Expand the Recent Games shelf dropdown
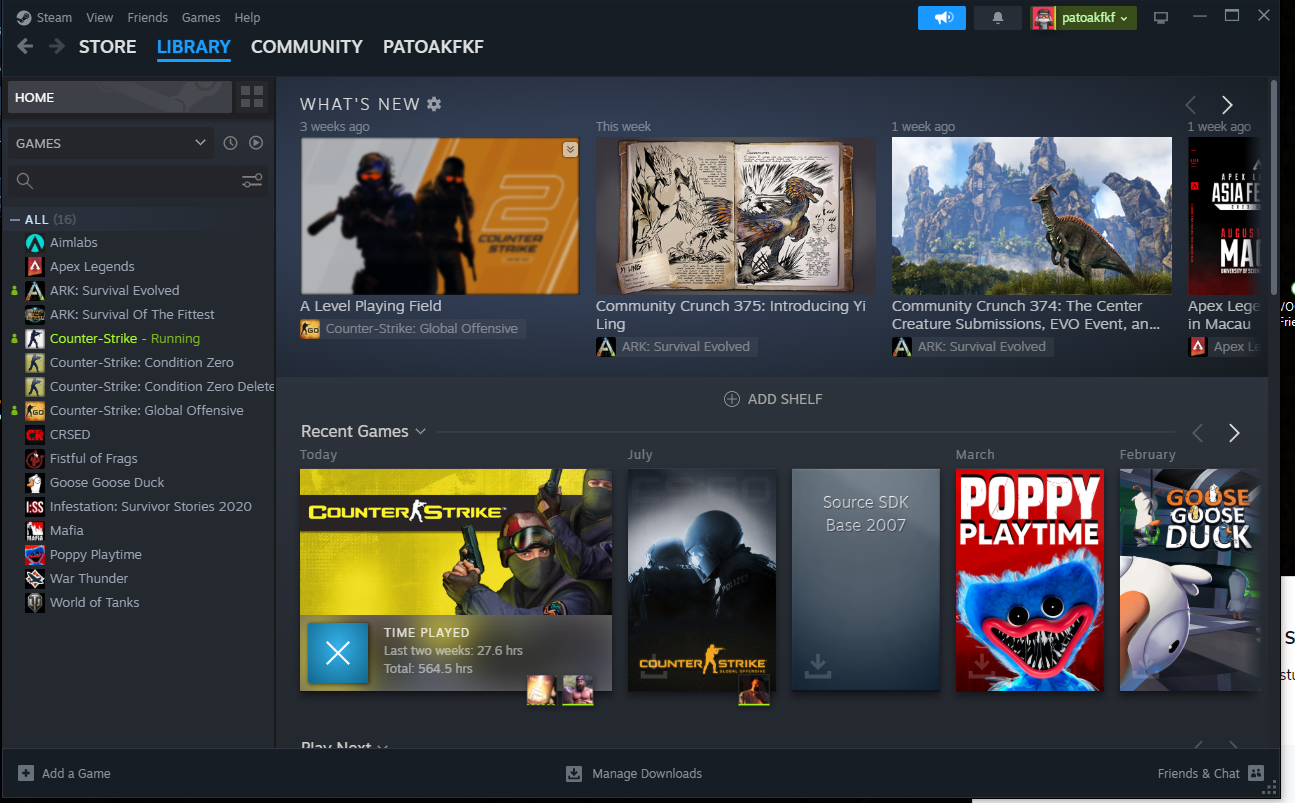The height and width of the screenshot is (803, 1295). 421,432
